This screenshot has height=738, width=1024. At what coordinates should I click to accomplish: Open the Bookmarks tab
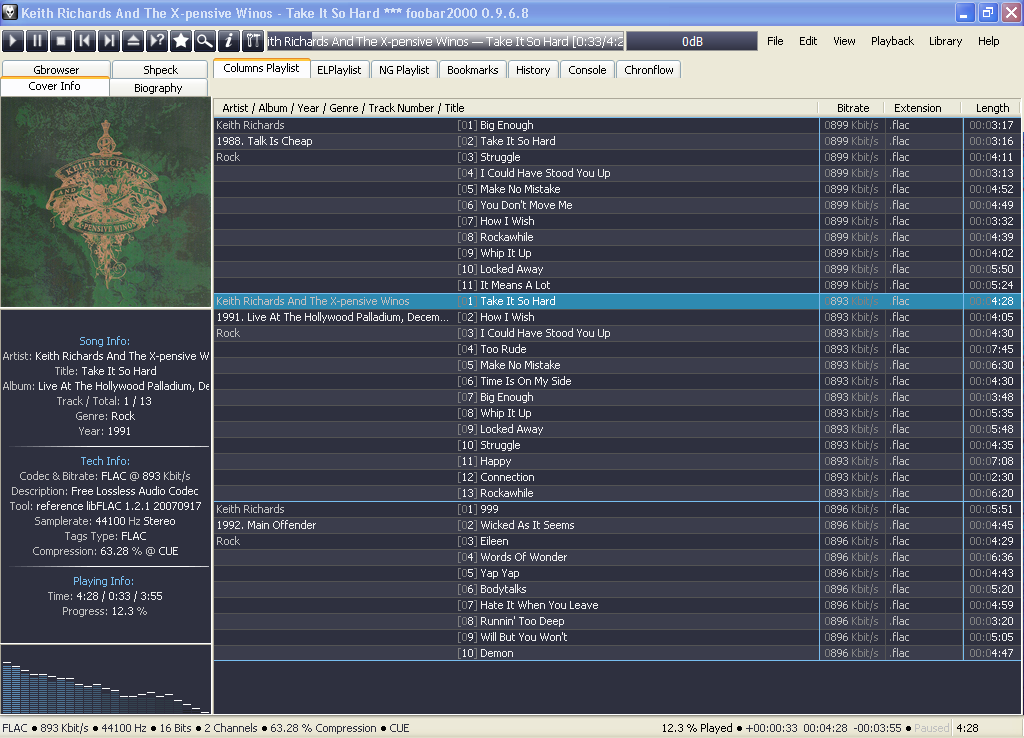point(472,70)
